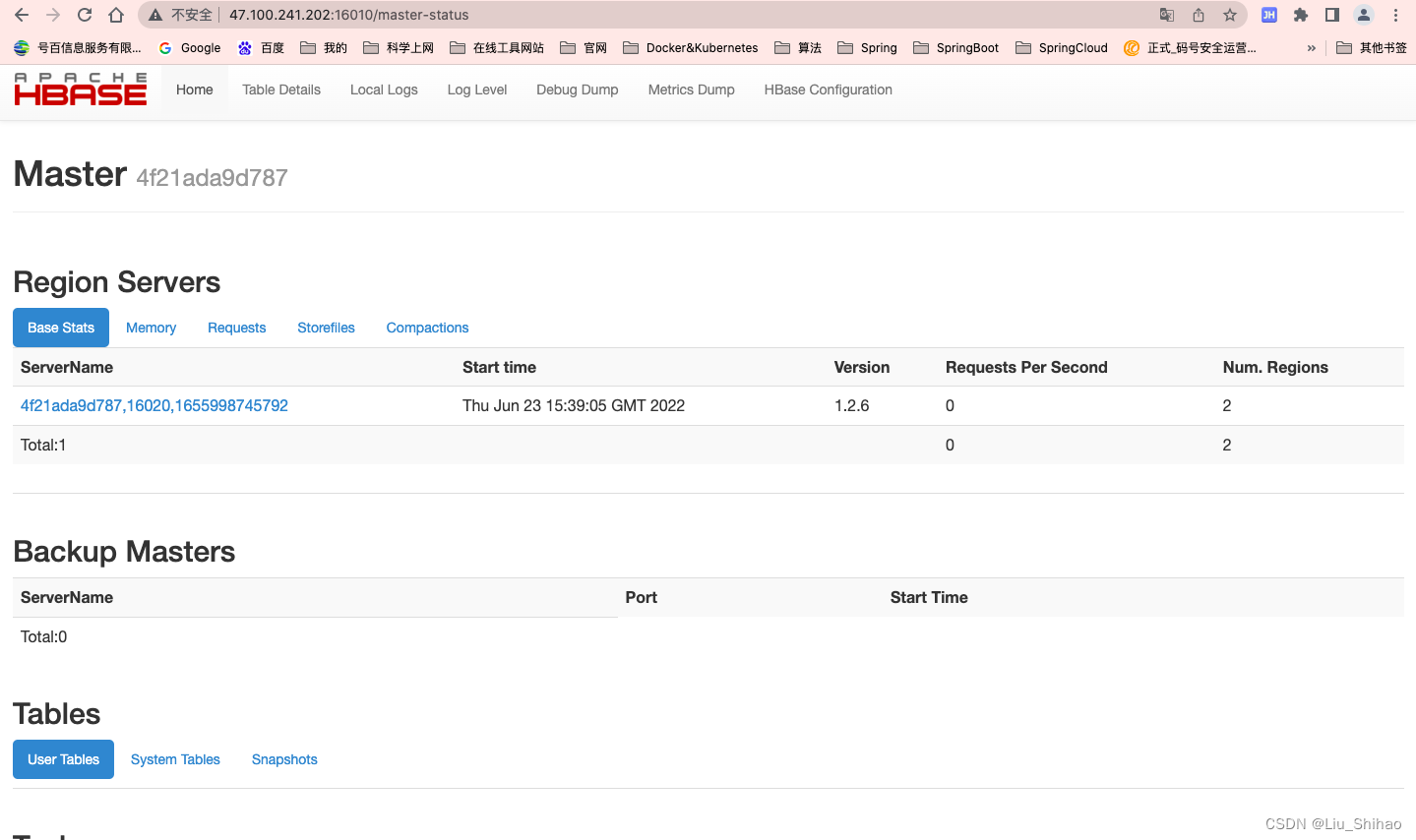1416x840 pixels.
Task: Click the Apache HBase logo
Action: (x=81, y=90)
